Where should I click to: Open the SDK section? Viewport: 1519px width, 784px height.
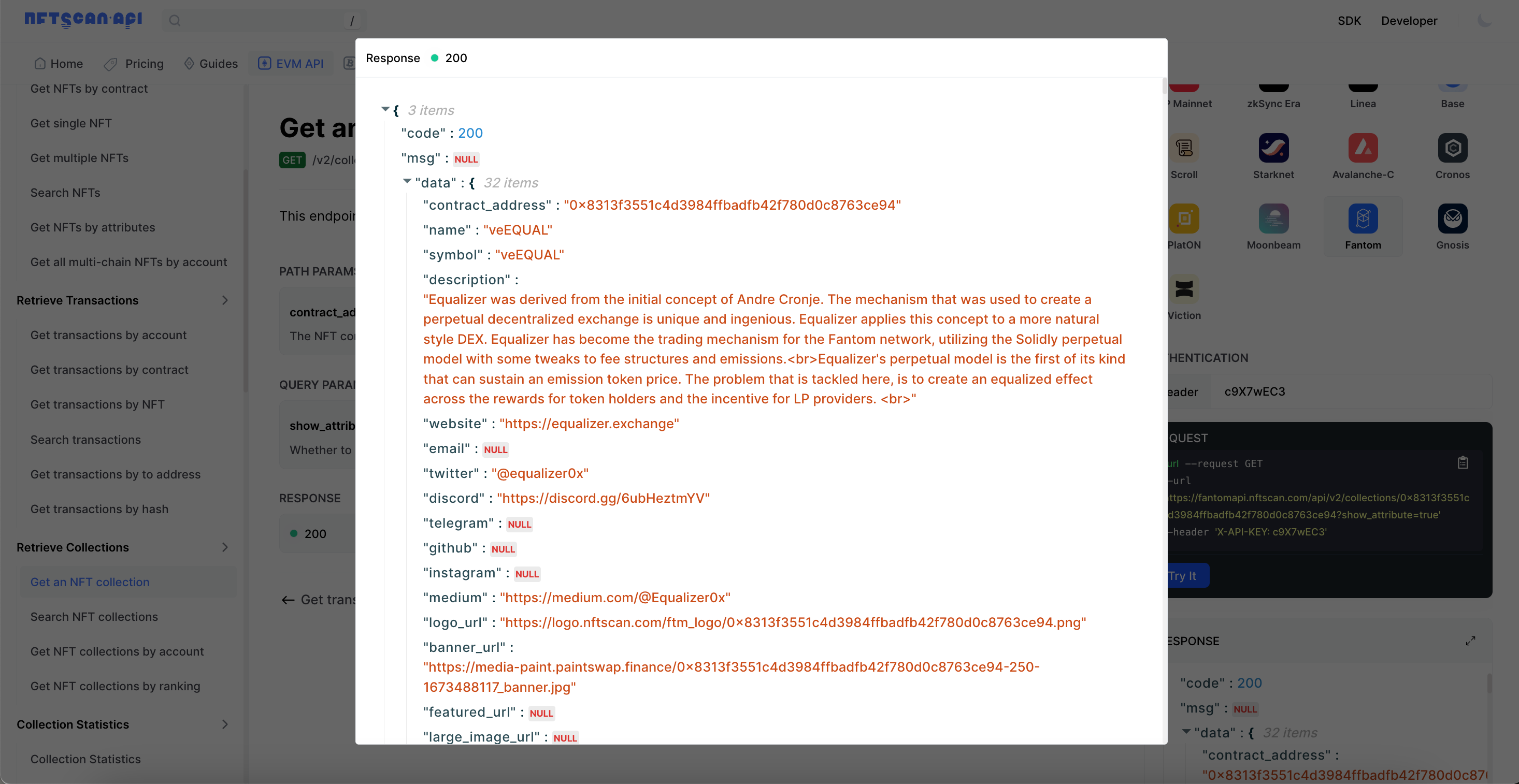[1349, 19]
